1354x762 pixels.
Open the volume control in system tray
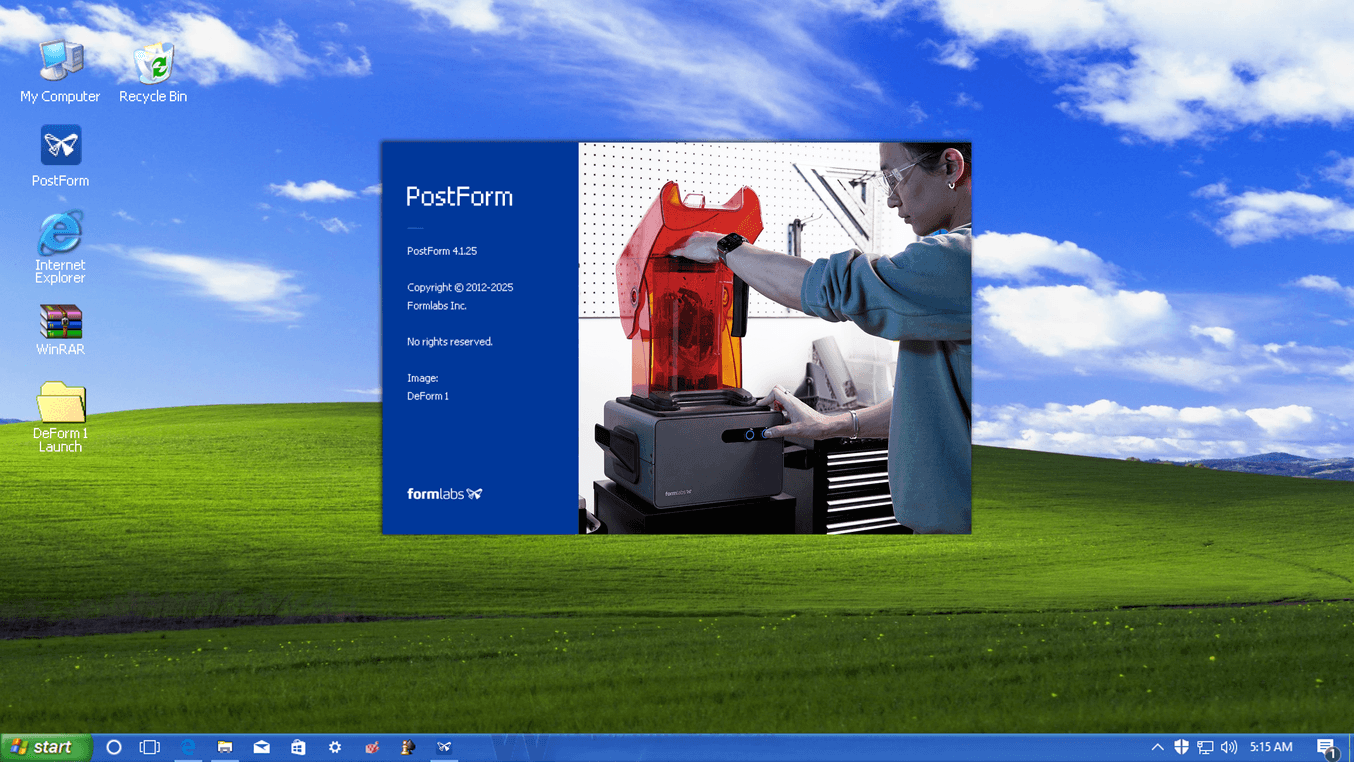[1229, 747]
